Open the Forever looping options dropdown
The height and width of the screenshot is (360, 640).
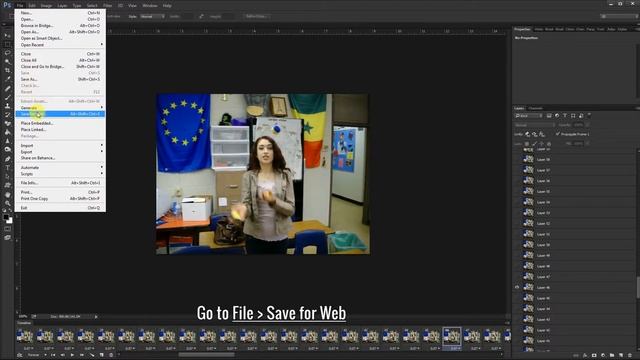point(36,355)
